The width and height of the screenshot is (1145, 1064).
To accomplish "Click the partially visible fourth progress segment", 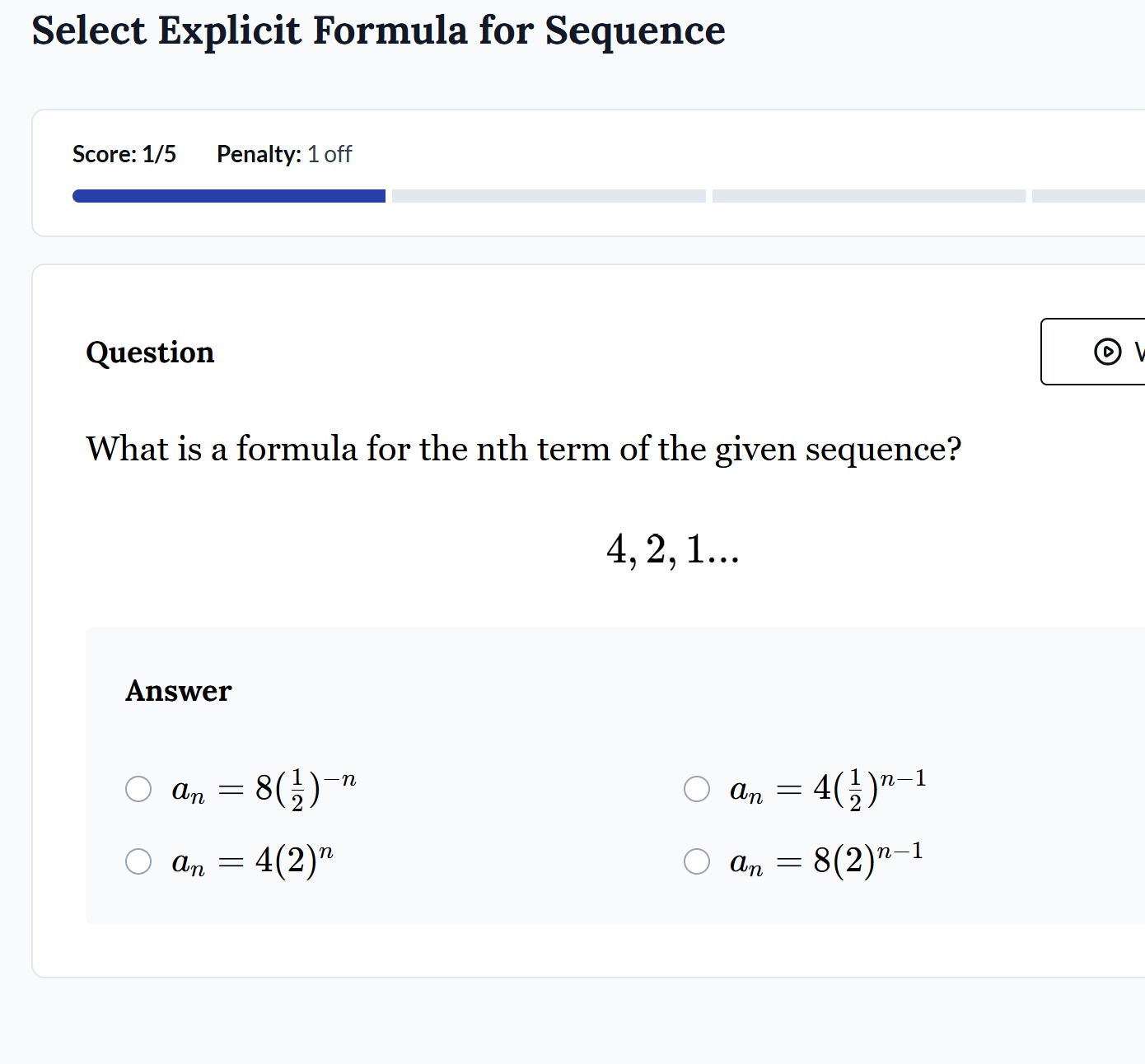I will [1088, 196].
